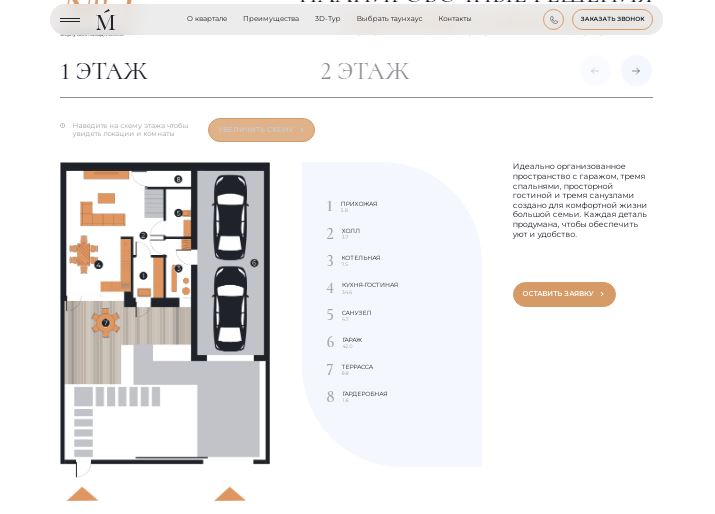
Task: Select room marker 7 on the terrace
Action: (x=106, y=322)
